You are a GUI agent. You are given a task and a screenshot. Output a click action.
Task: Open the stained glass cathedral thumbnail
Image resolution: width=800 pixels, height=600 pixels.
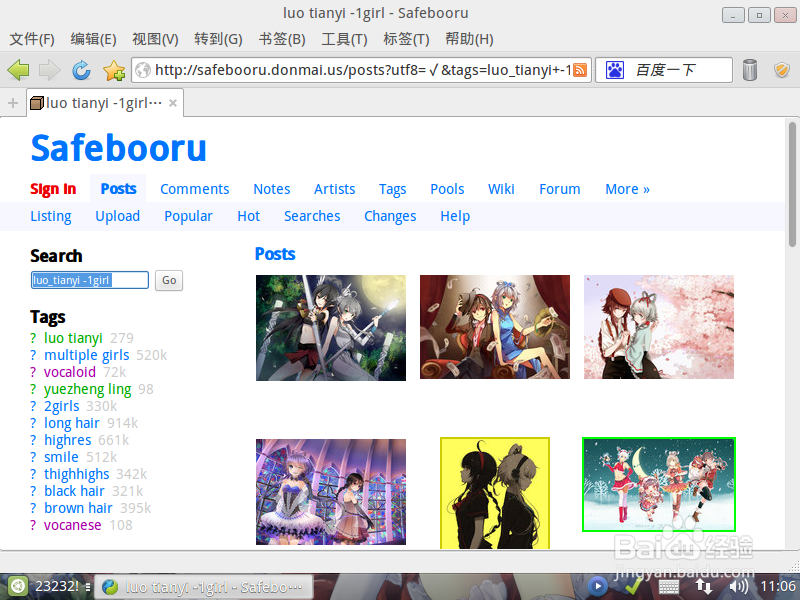tap(331, 492)
